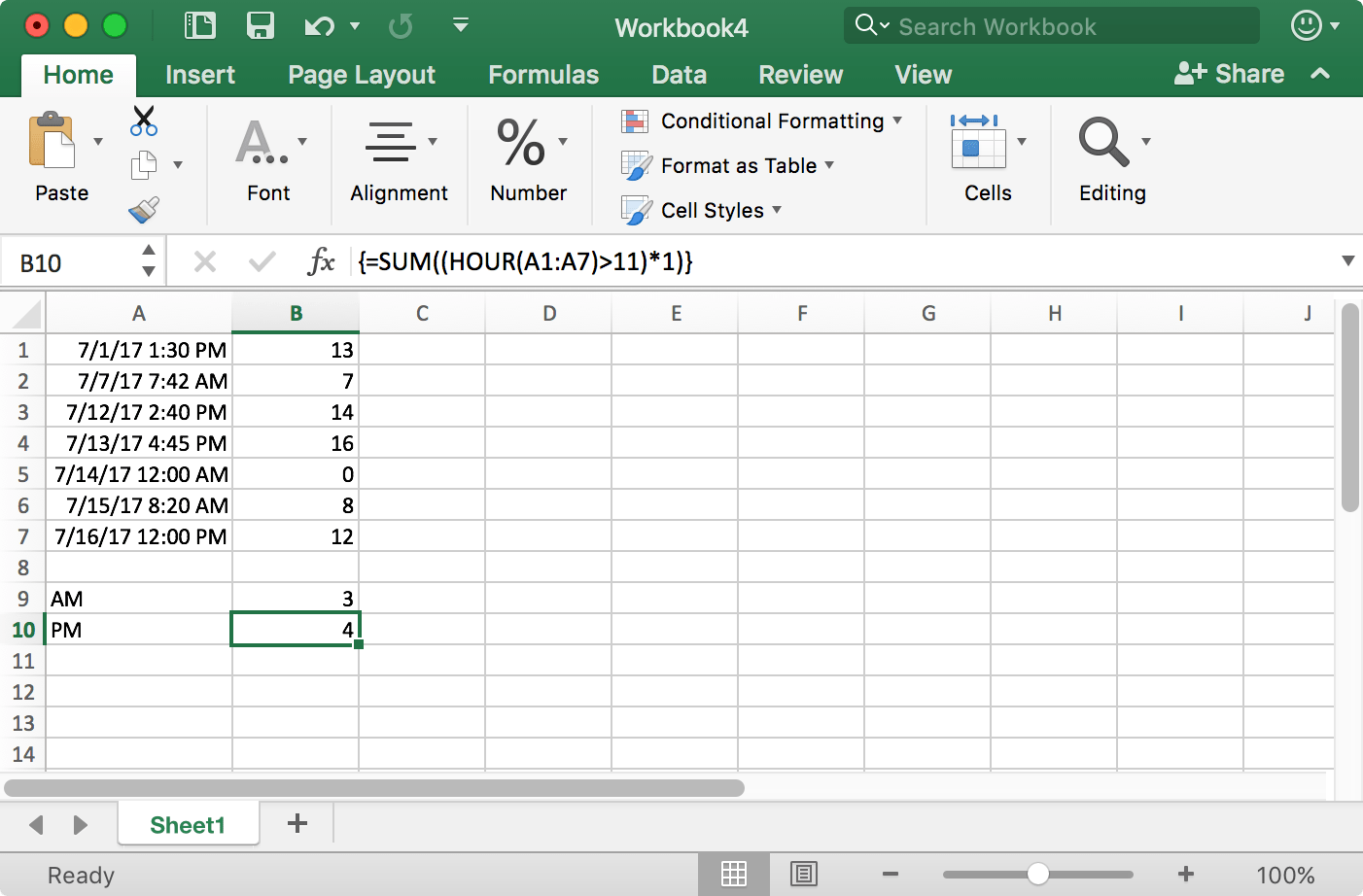Click the Conditional Formatting icon
Viewport: 1363px width, 896px height.
point(637,121)
